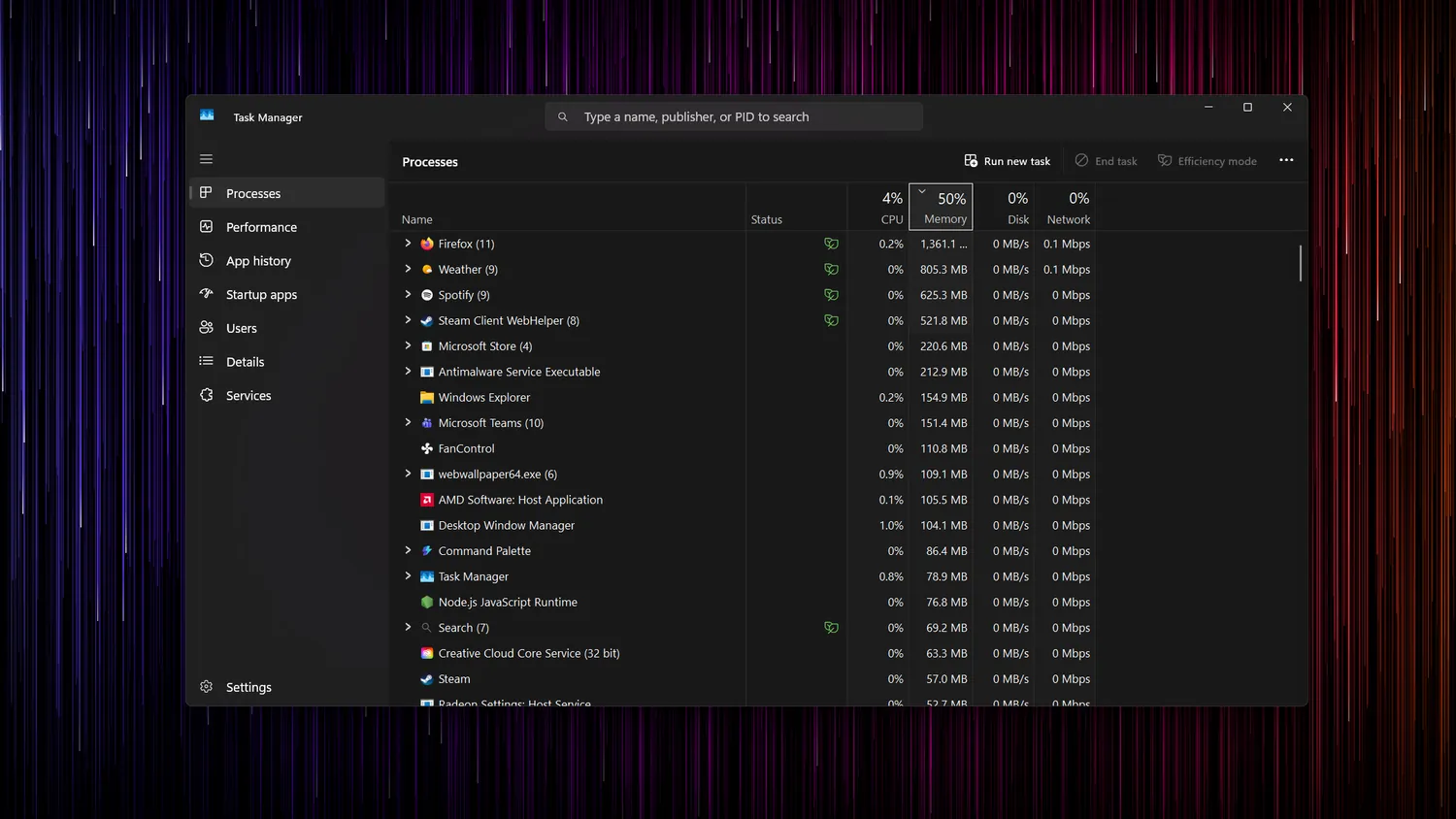Screen dimensions: 1456x819
Task: Sort processes by CPU usage column
Action: point(878,207)
